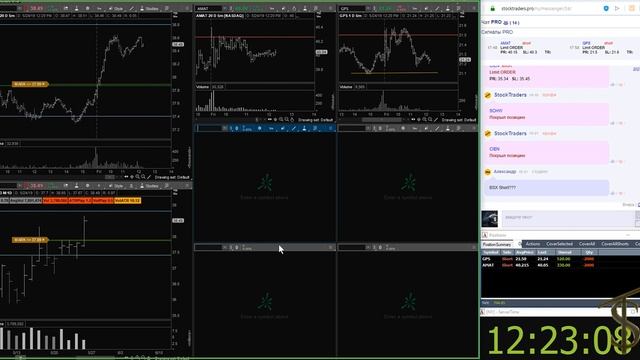
Task: Open Studies on the top-left chart toolbar
Action: (x=149, y=8)
